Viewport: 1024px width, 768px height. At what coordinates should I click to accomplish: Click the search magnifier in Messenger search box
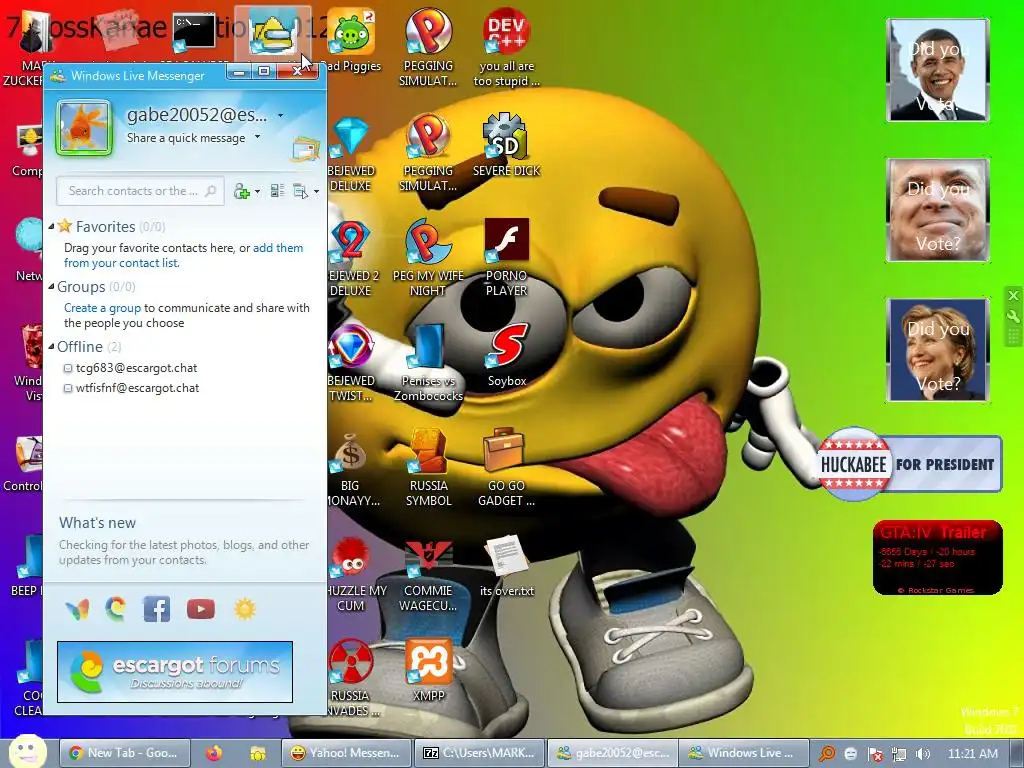210,191
